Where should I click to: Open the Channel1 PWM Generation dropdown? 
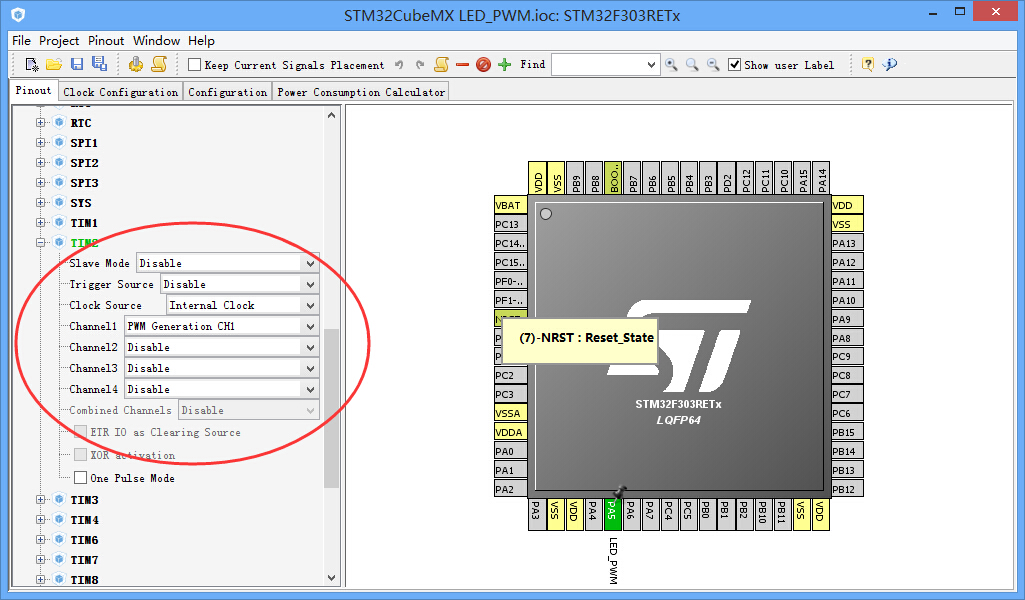[311, 326]
